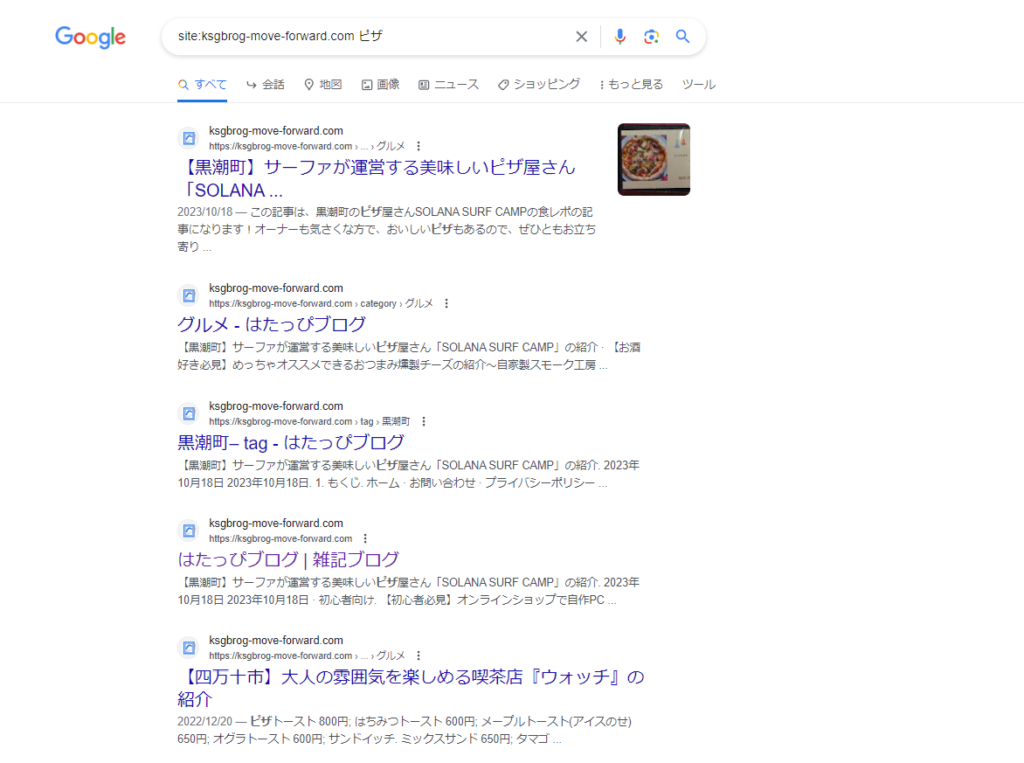
Task: Clear the search box with X icon
Action: 581,37
